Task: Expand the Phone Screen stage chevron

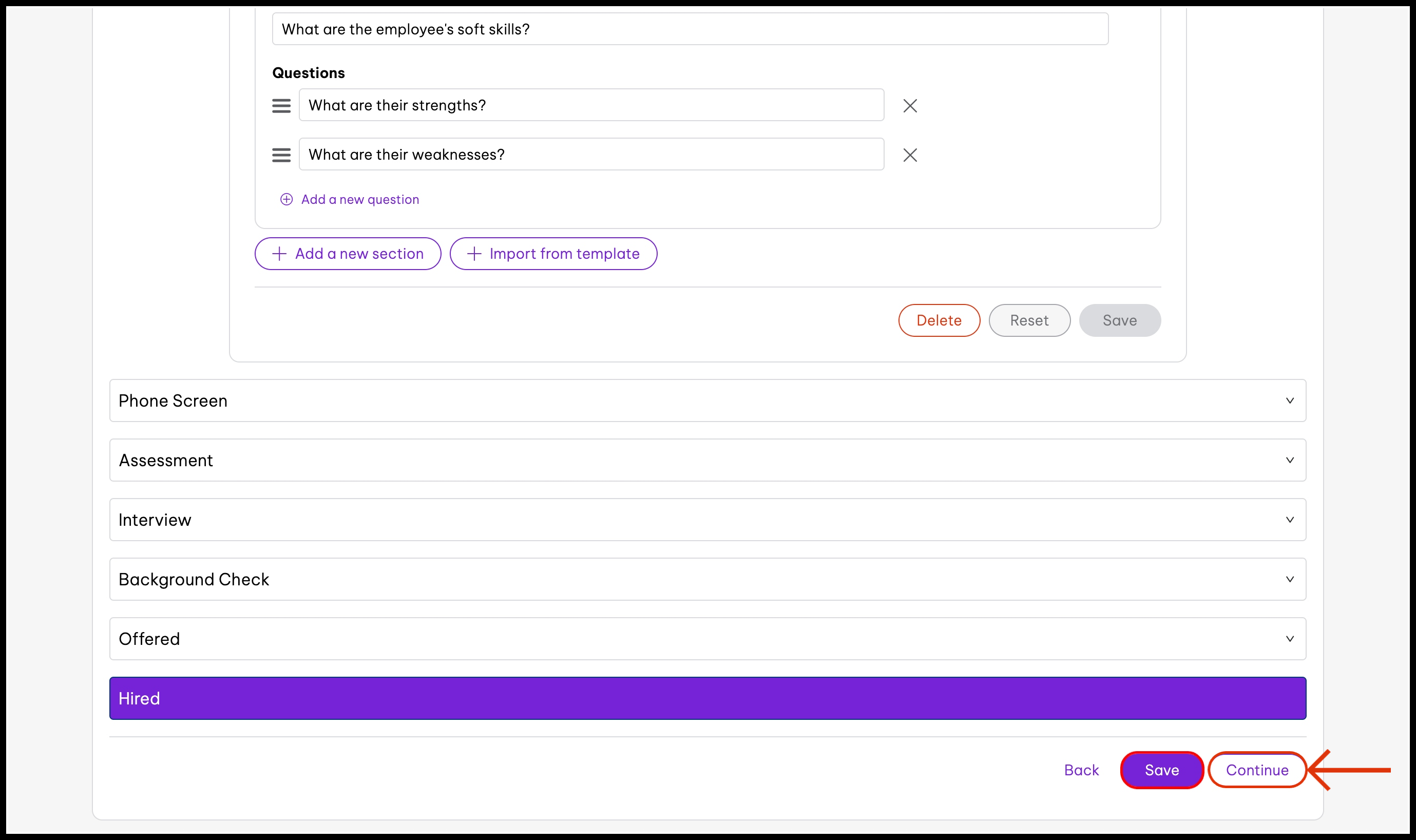Action: coord(1289,401)
